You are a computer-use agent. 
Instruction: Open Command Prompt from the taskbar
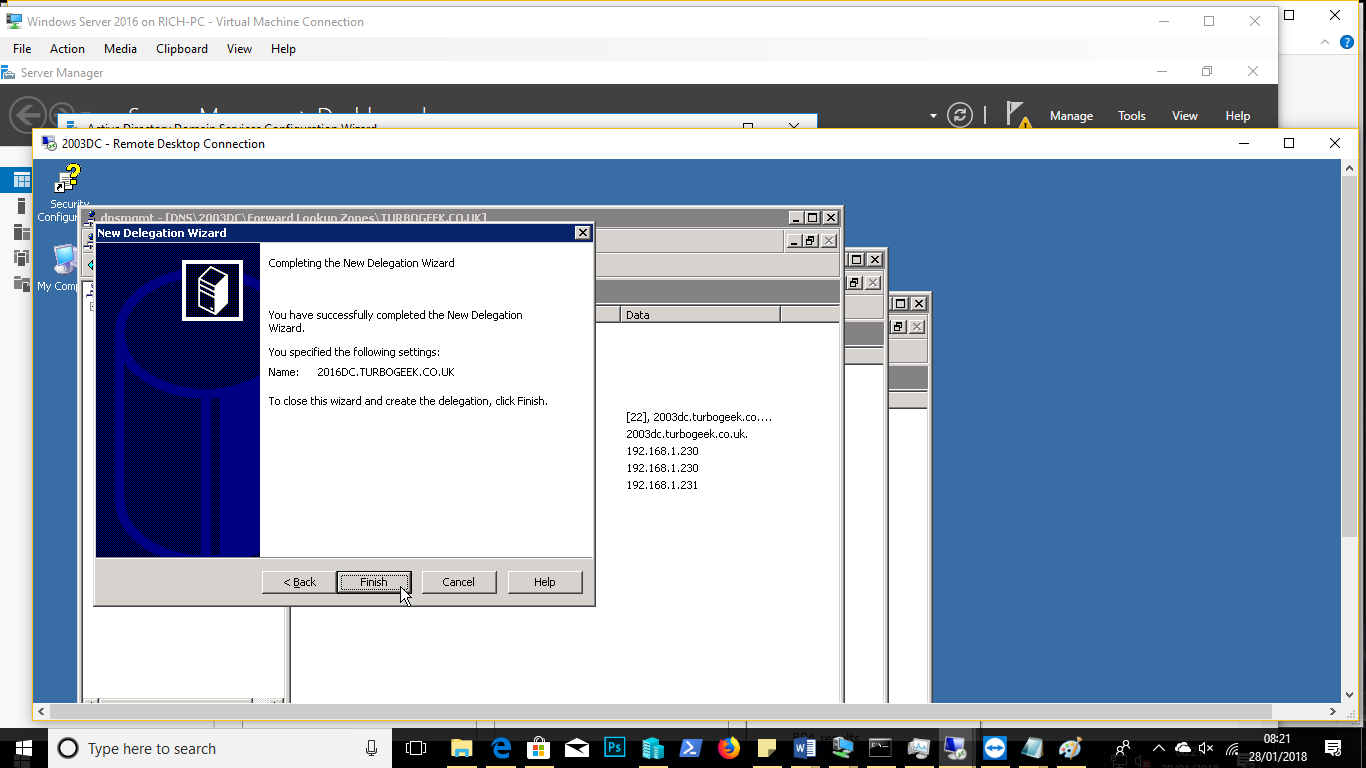tap(880, 748)
